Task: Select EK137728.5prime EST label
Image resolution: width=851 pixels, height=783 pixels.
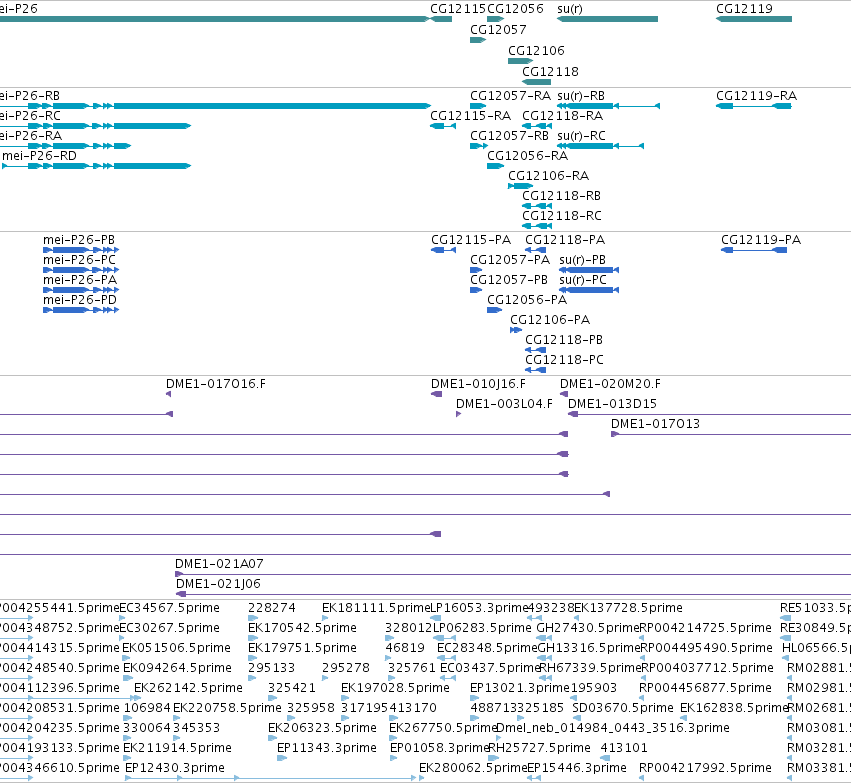Action: [628, 608]
